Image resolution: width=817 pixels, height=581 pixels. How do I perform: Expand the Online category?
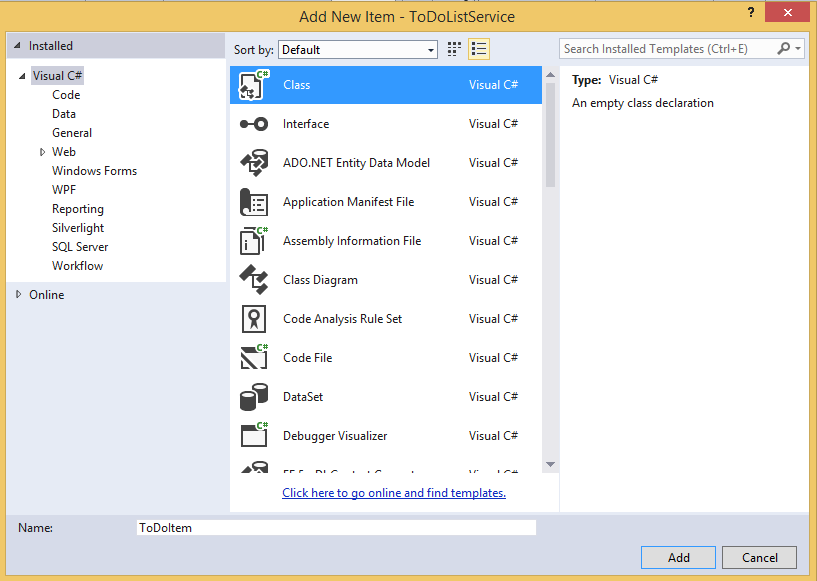[x=19, y=295]
